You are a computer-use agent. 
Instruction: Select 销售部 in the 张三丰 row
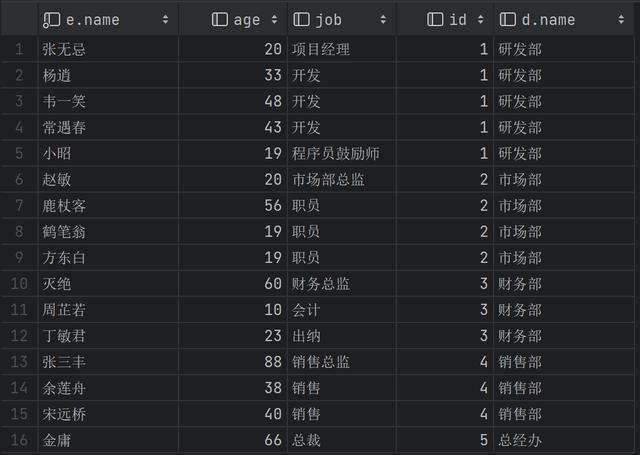520,362
